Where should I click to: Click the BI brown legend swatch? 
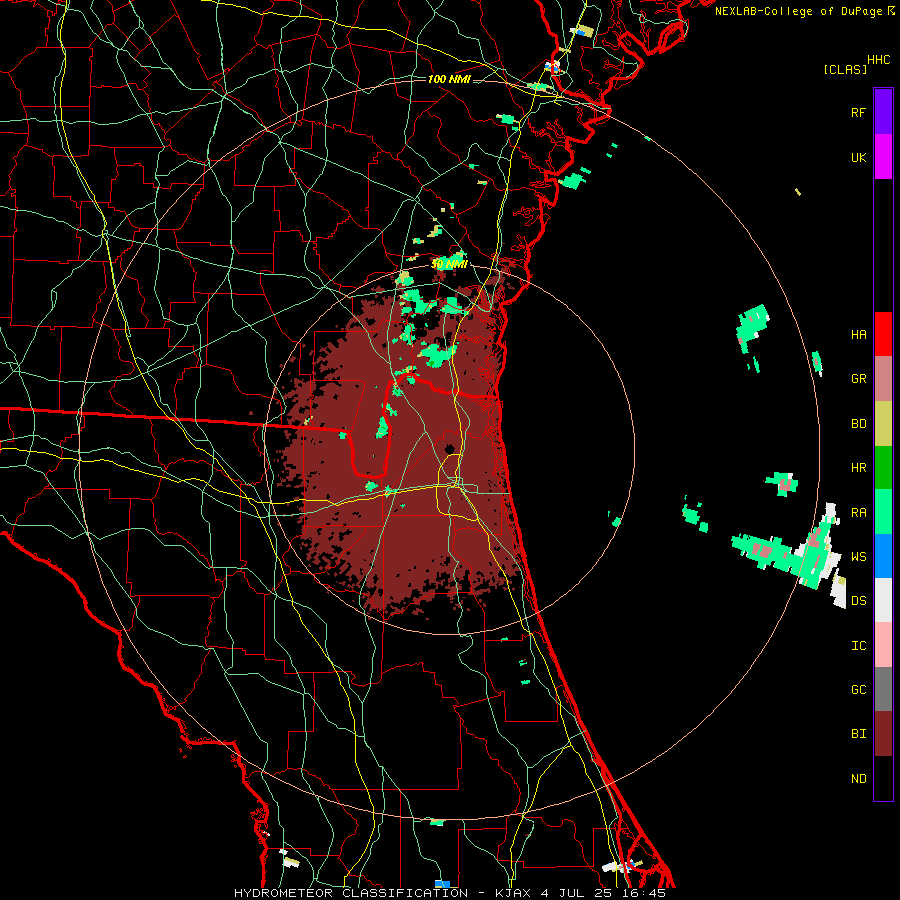[883, 734]
